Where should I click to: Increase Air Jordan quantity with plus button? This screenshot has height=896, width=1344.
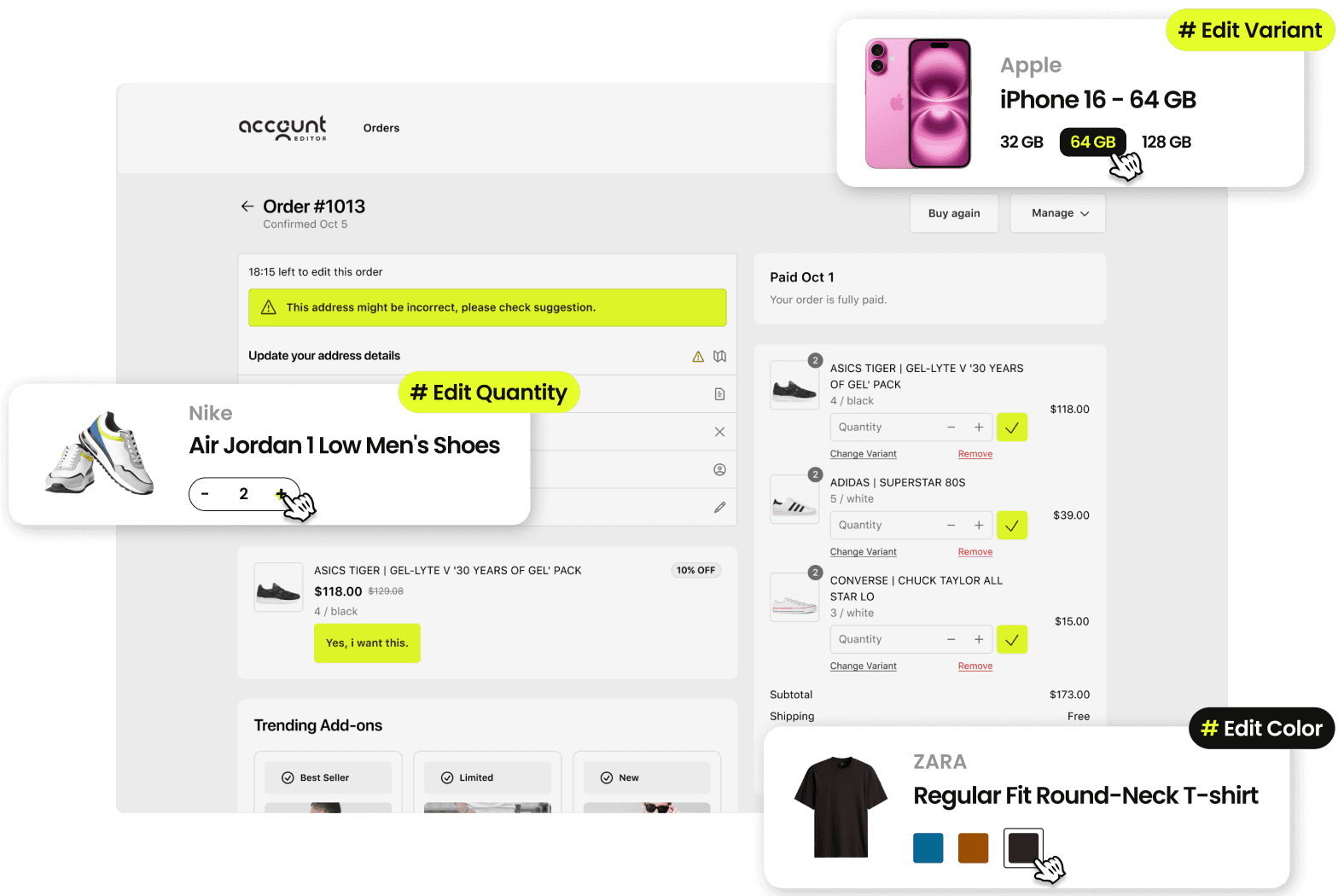coord(280,494)
